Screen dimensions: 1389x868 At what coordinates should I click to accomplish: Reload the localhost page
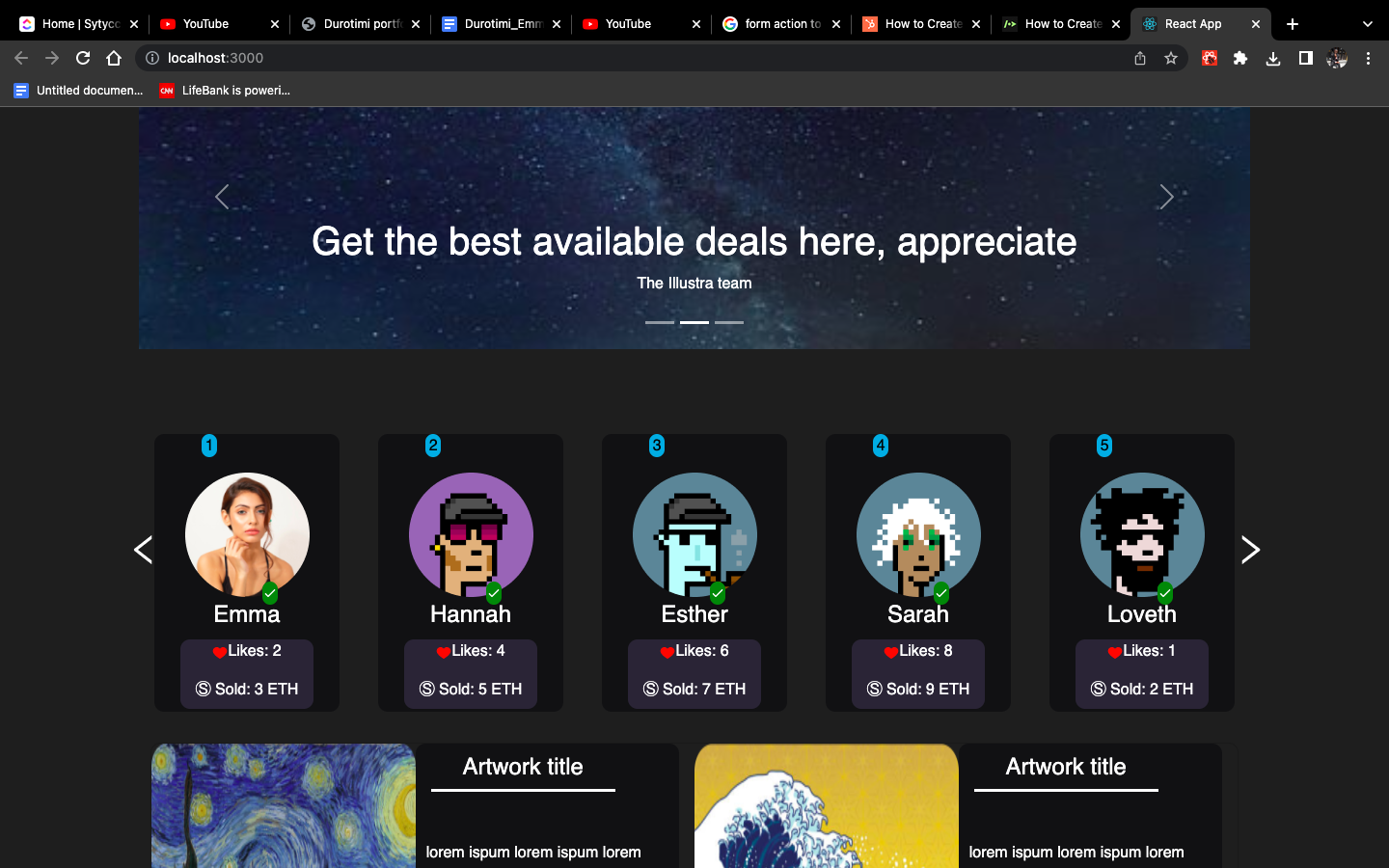(83, 58)
